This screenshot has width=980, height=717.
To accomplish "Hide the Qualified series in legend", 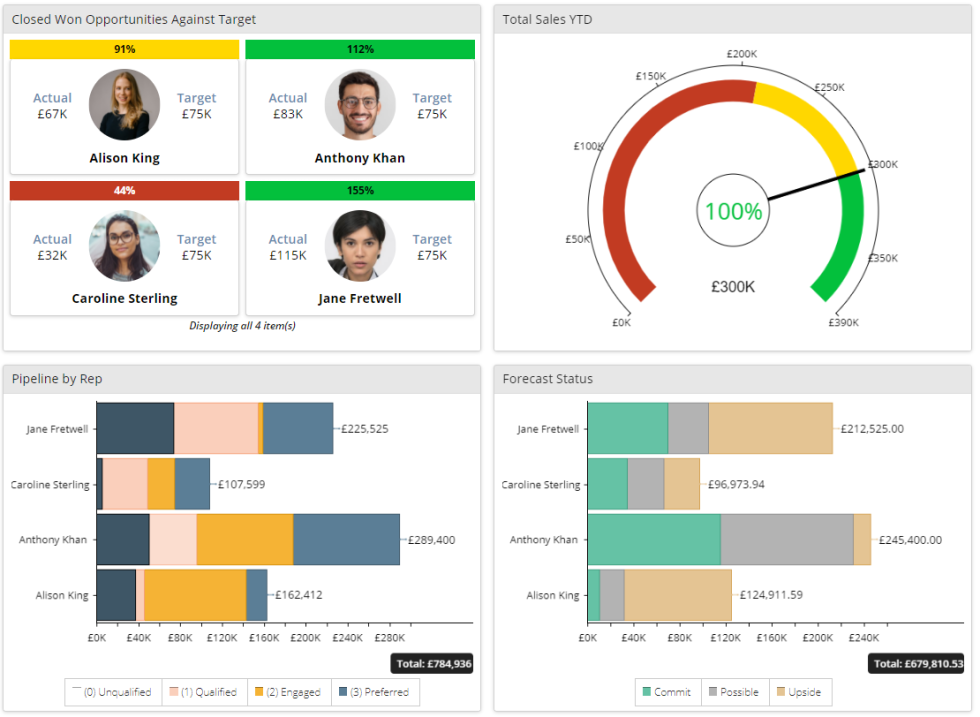I will [x=204, y=692].
